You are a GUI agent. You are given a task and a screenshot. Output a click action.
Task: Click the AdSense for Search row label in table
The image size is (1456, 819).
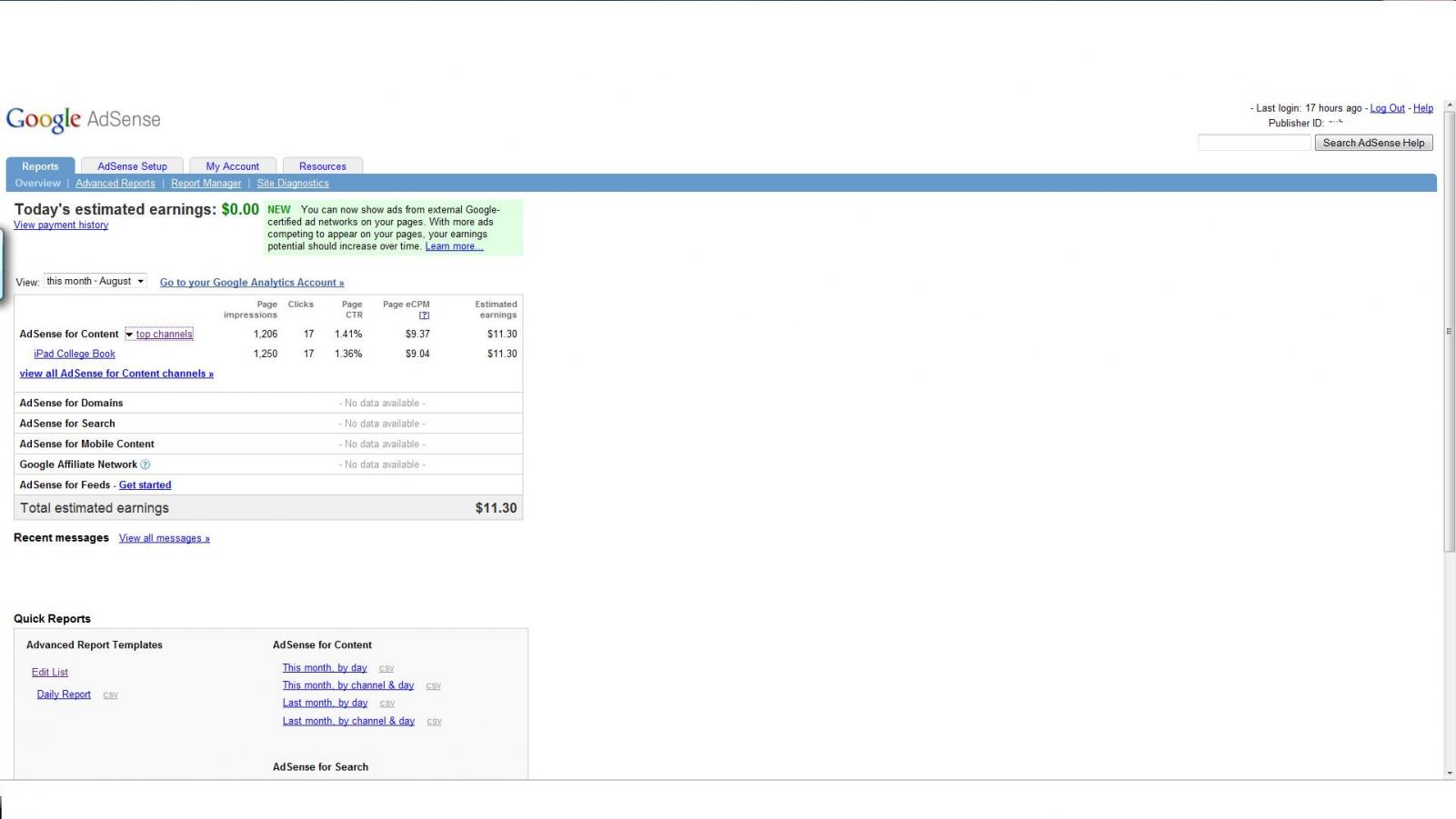click(x=67, y=424)
